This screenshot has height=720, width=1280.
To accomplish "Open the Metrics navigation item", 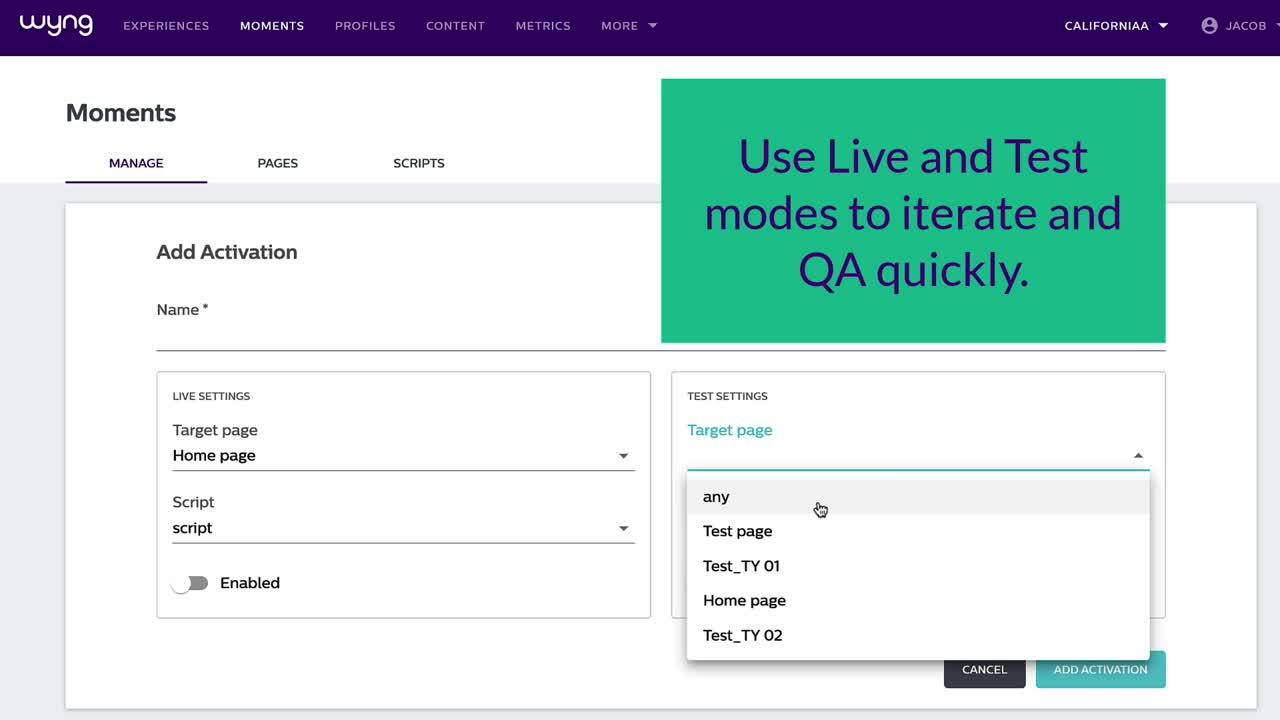I will [543, 26].
